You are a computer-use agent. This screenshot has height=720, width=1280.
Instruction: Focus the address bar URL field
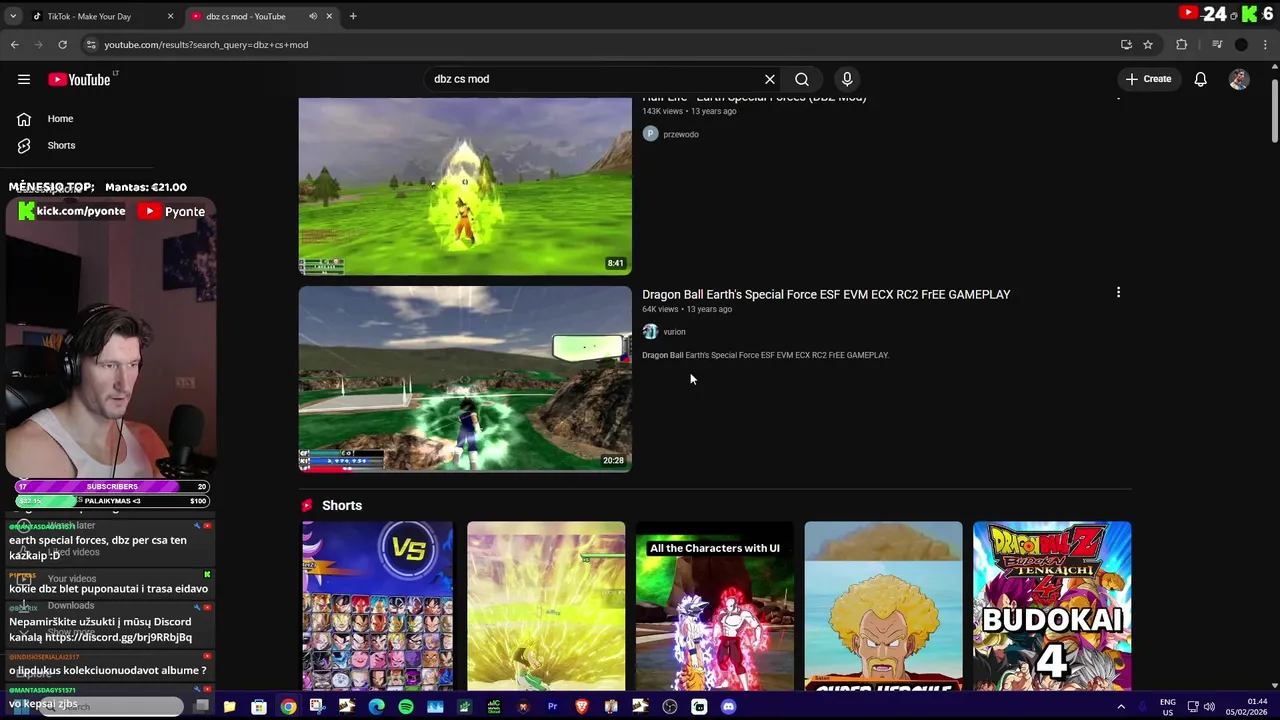pyautogui.click(x=600, y=44)
